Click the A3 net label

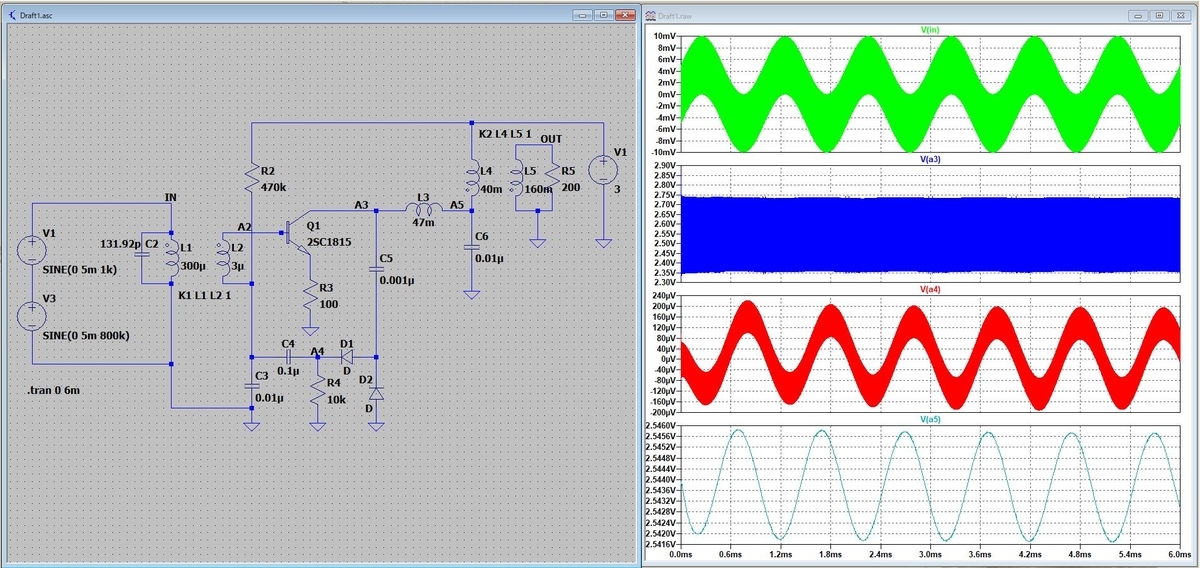362,205
